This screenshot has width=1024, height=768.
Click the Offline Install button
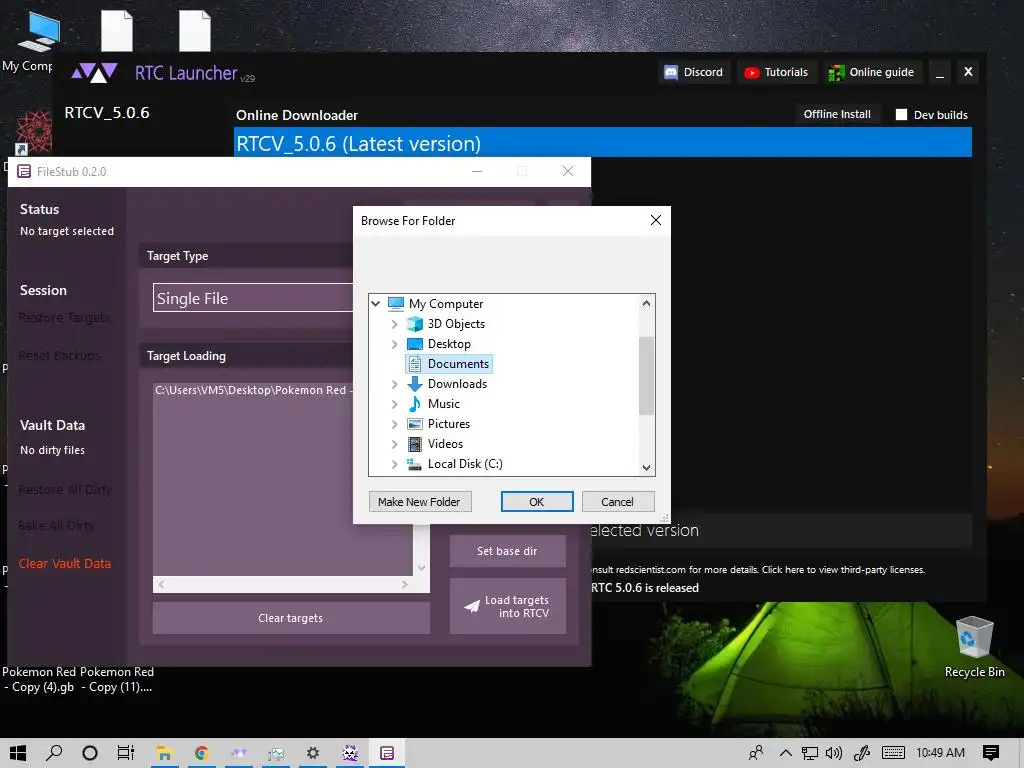(x=837, y=114)
